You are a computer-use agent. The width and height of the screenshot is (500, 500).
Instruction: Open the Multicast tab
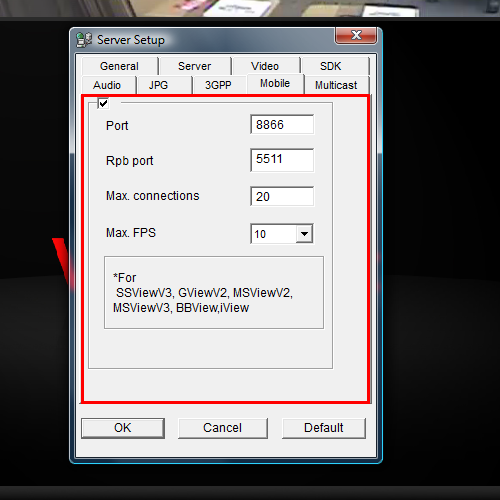(337, 85)
